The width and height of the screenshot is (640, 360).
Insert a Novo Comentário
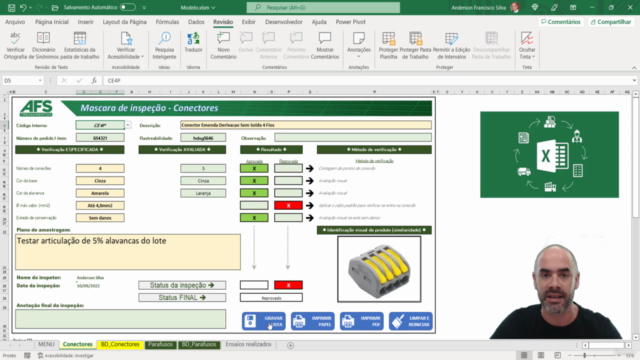point(223,45)
